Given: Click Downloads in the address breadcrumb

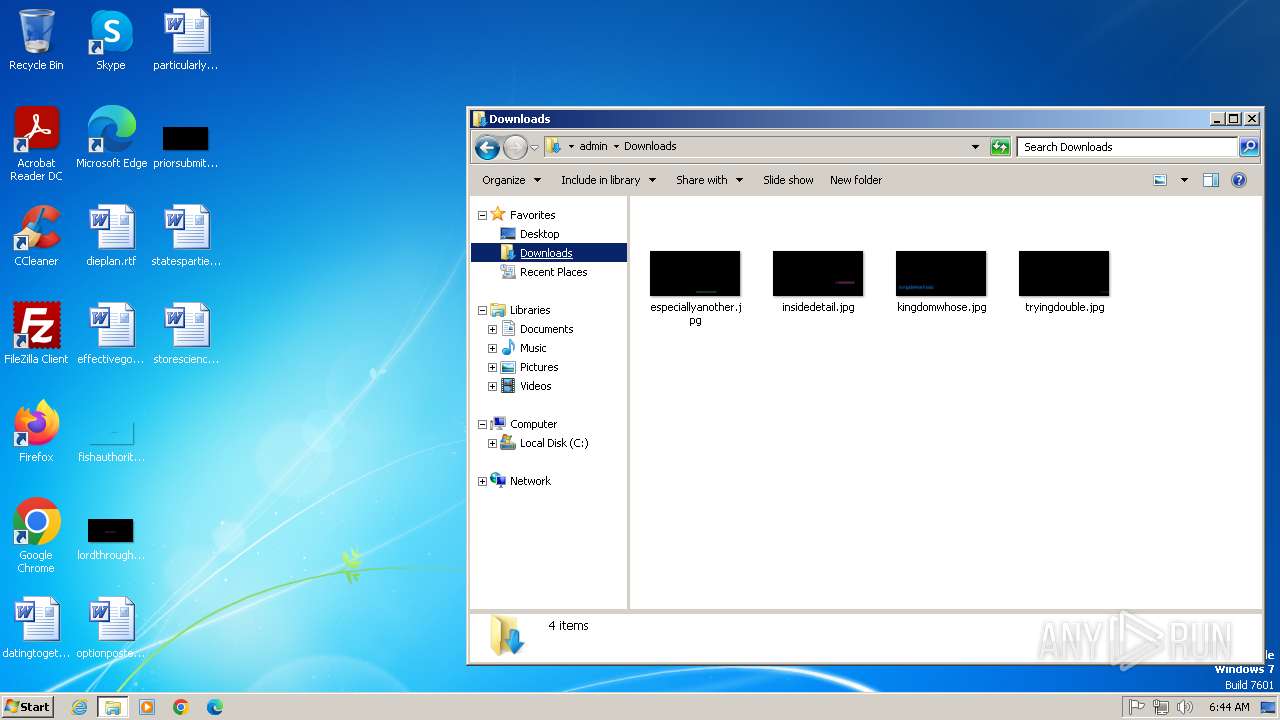Looking at the screenshot, I should coord(650,146).
